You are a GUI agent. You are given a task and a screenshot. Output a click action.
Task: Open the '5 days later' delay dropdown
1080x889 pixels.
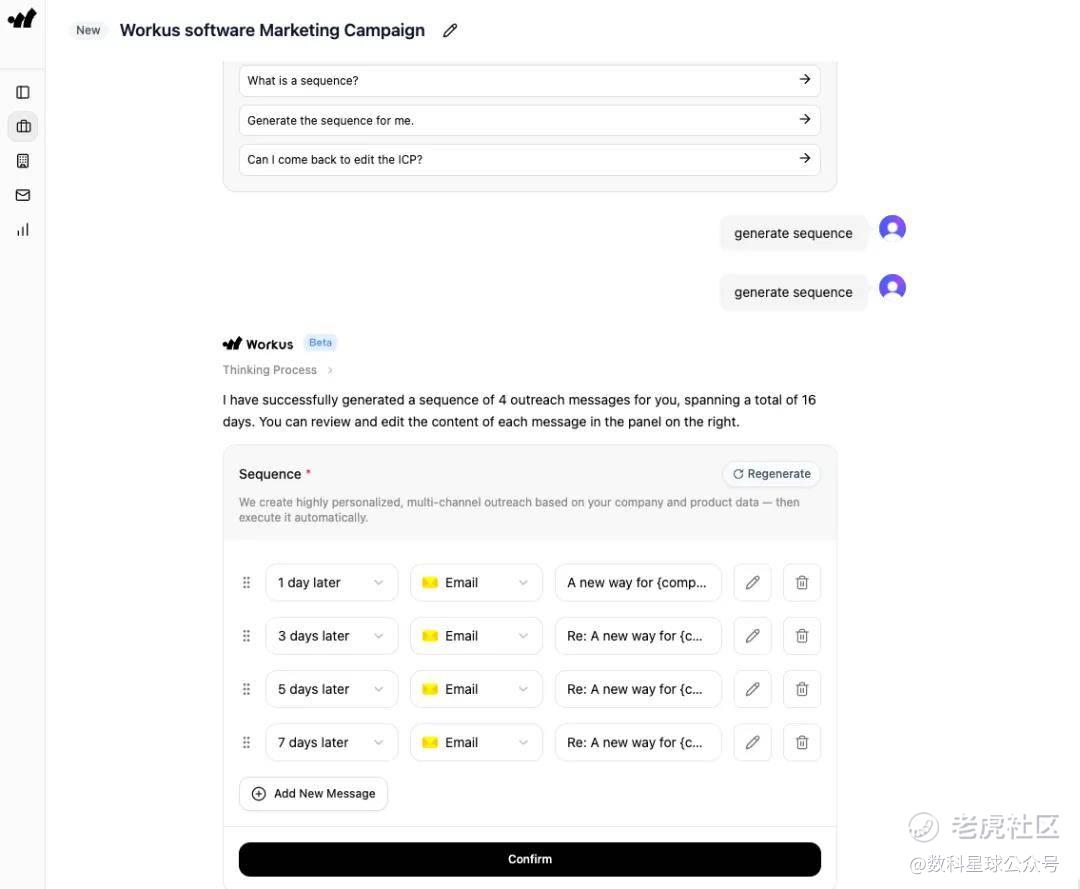tap(331, 689)
